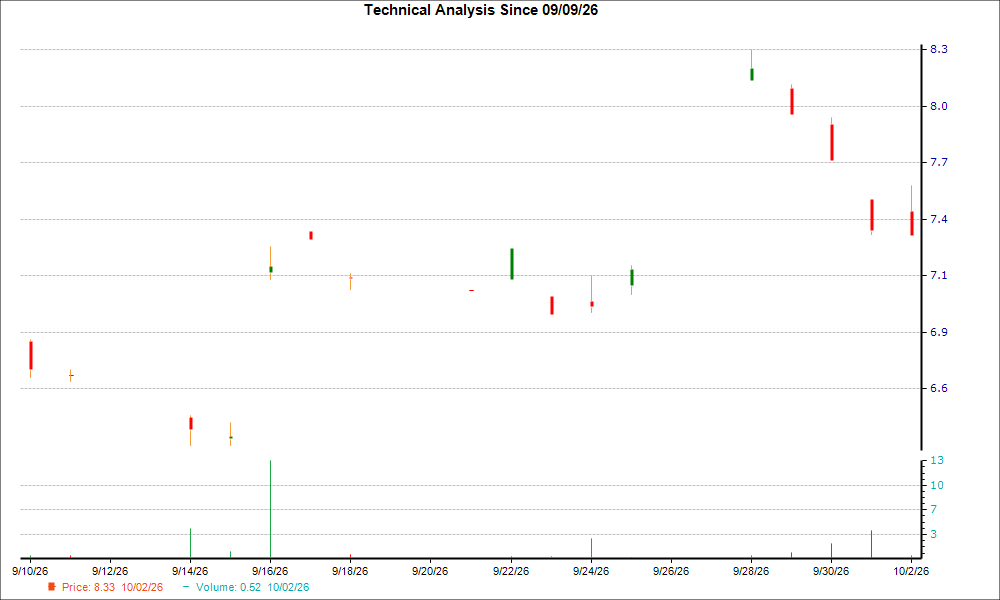Click the 9/14/26 date label
This screenshot has width=1000, height=600.
(x=190, y=571)
